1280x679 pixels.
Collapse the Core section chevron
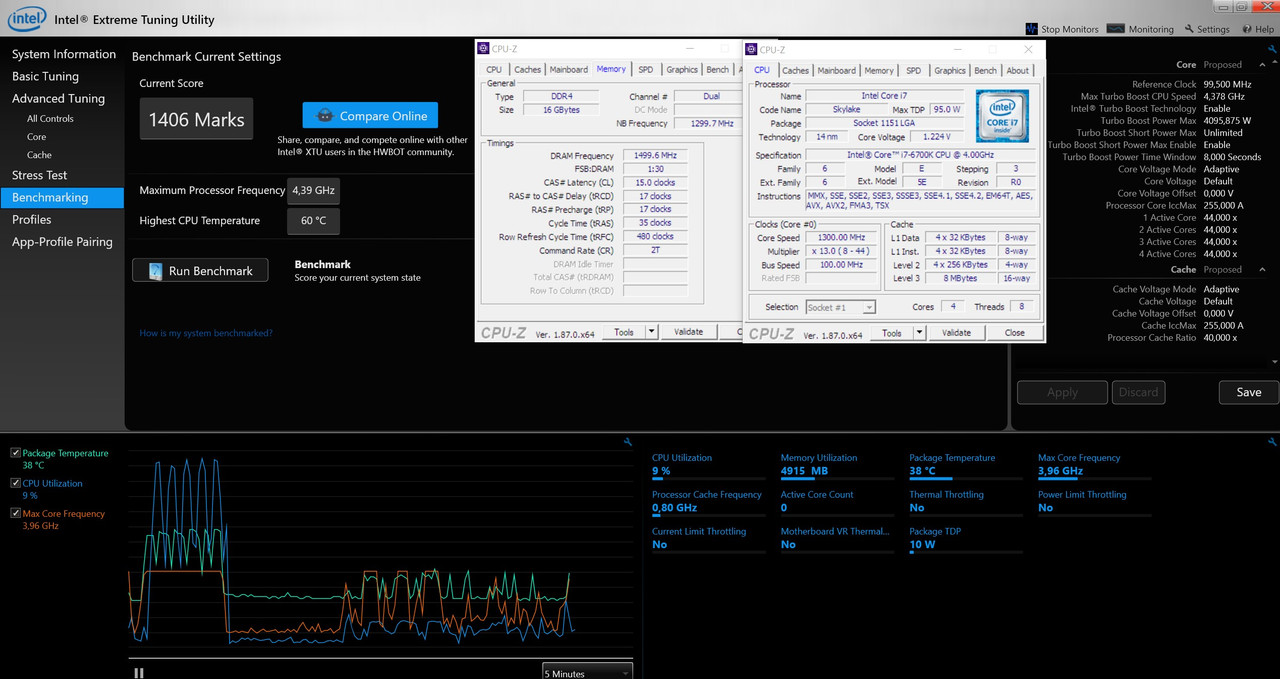pyautogui.click(x=1262, y=65)
